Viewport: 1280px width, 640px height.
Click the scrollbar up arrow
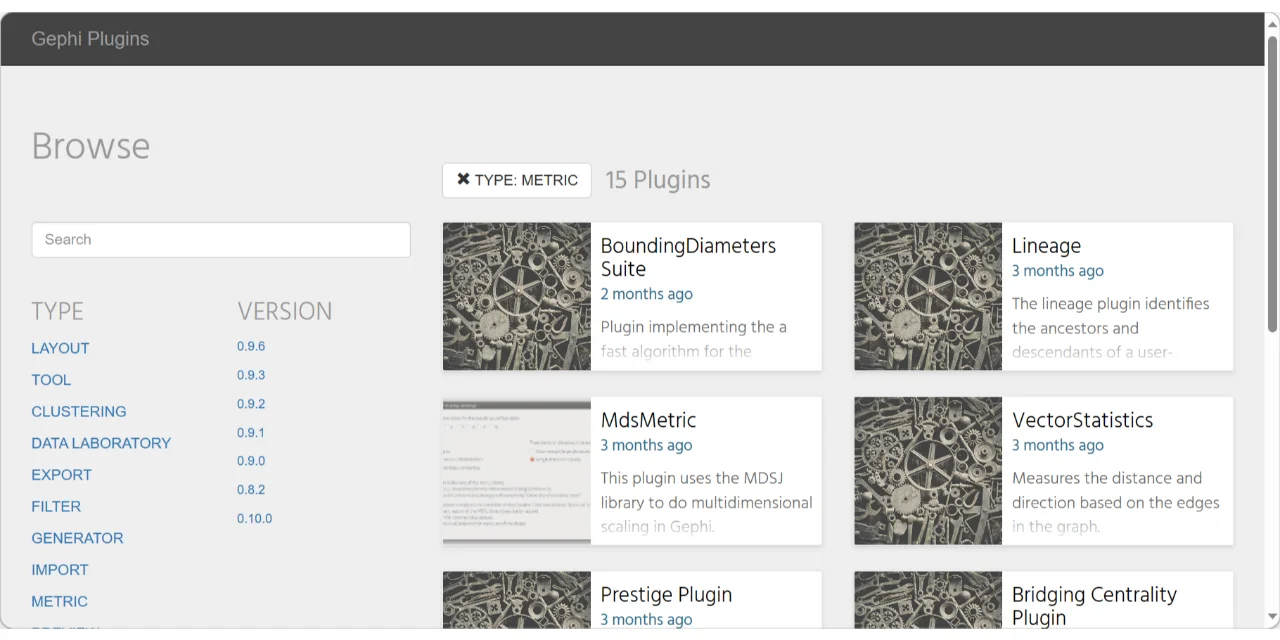click(1273, 23)
